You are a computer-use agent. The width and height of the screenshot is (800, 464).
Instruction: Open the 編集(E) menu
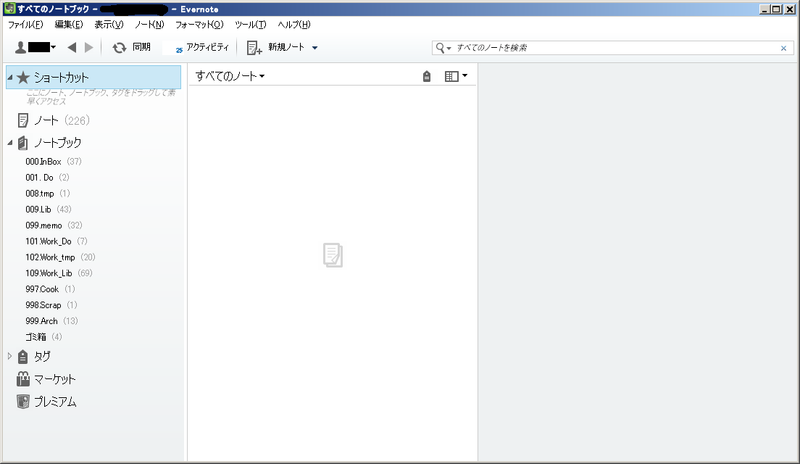pos(69,25)
